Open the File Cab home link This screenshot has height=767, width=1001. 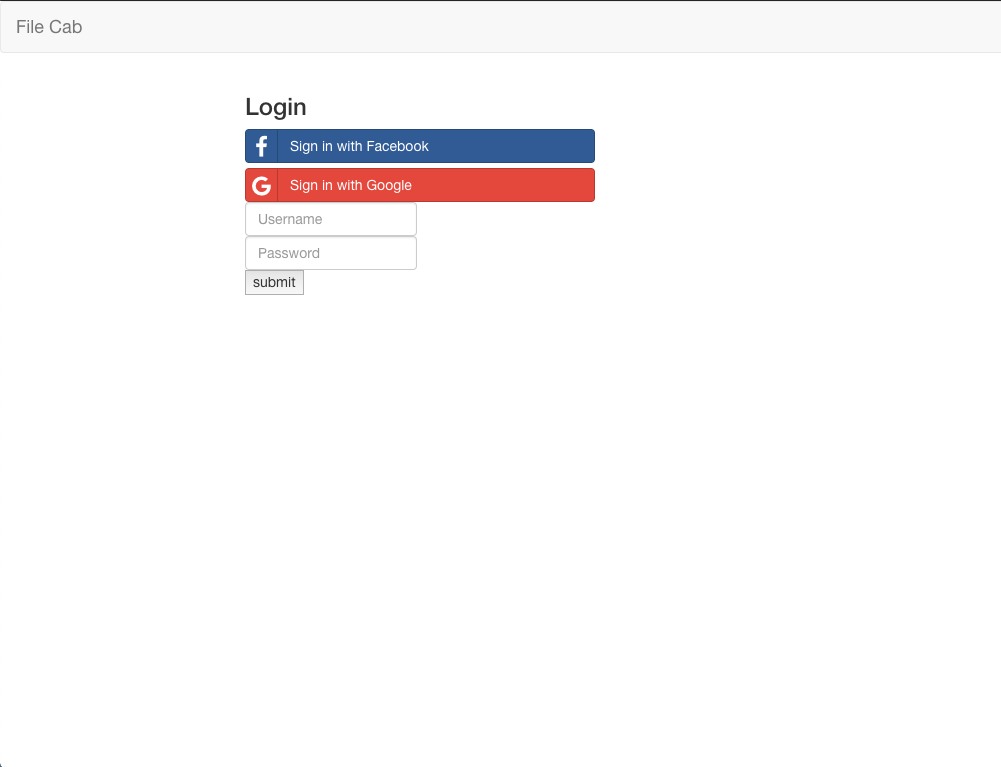tap(49, 27)
